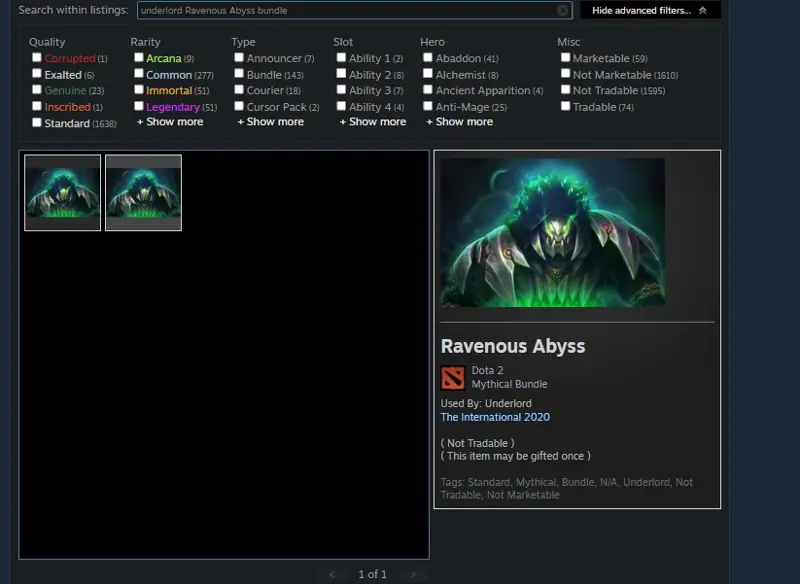Check the Abaddon hero checkbox
This screenshot has width=800, height=584.
pyautogui.click(x=428, y=58)
